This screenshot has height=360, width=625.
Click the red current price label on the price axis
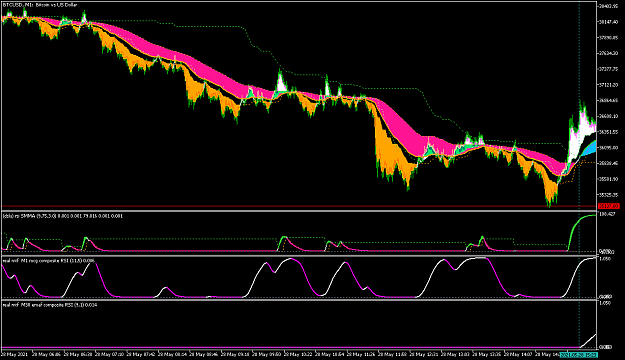[608, 206]
